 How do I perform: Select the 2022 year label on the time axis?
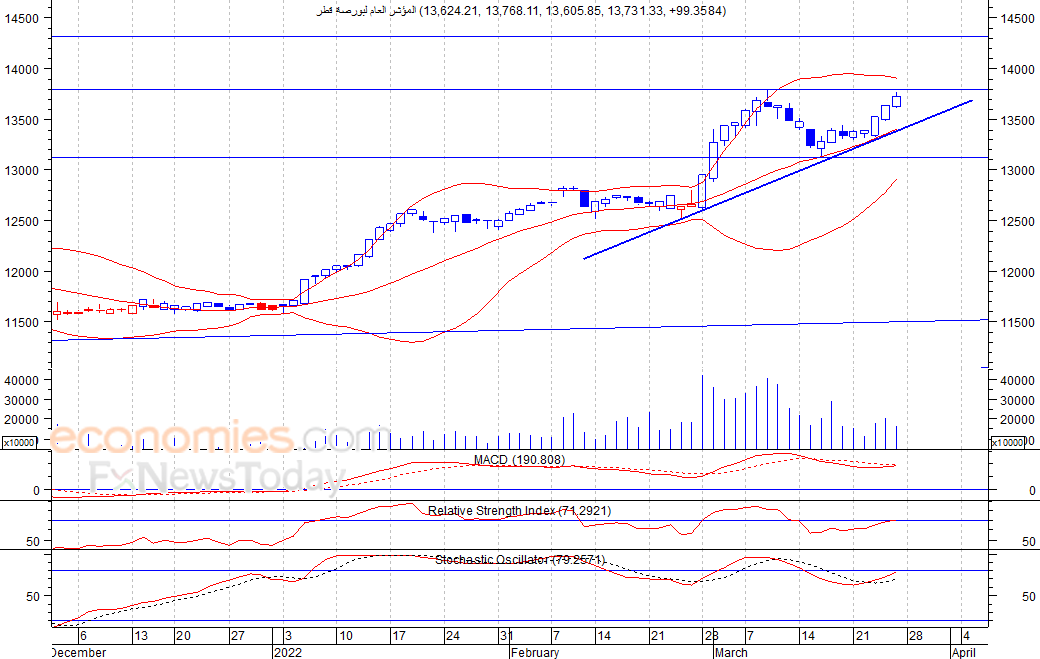coord(288,652)
